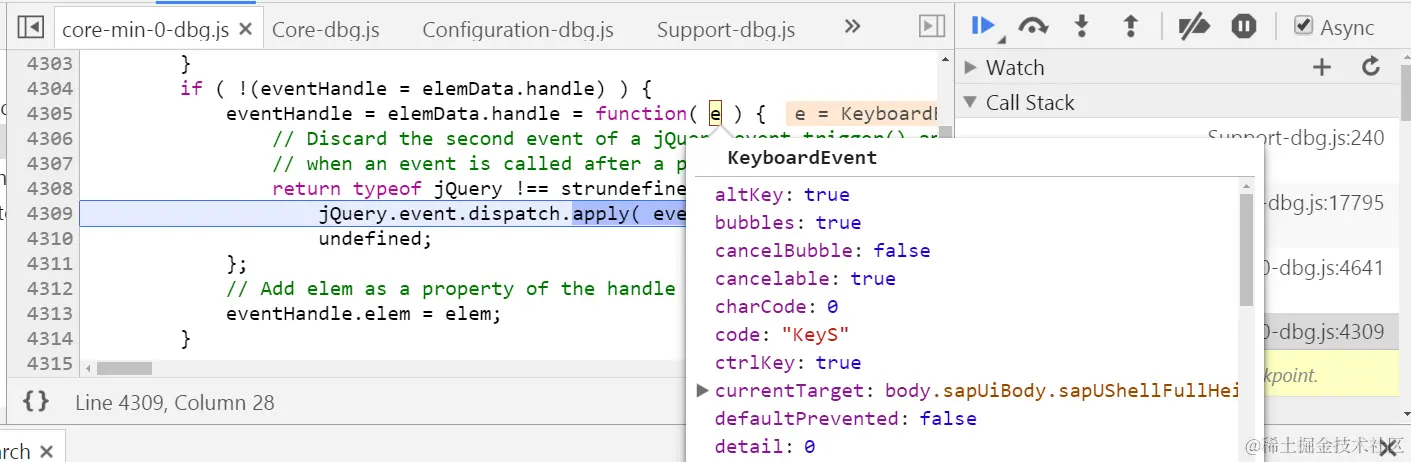1411x462 pixels.
Task: Step into next function call
Action: (1082, 27)
